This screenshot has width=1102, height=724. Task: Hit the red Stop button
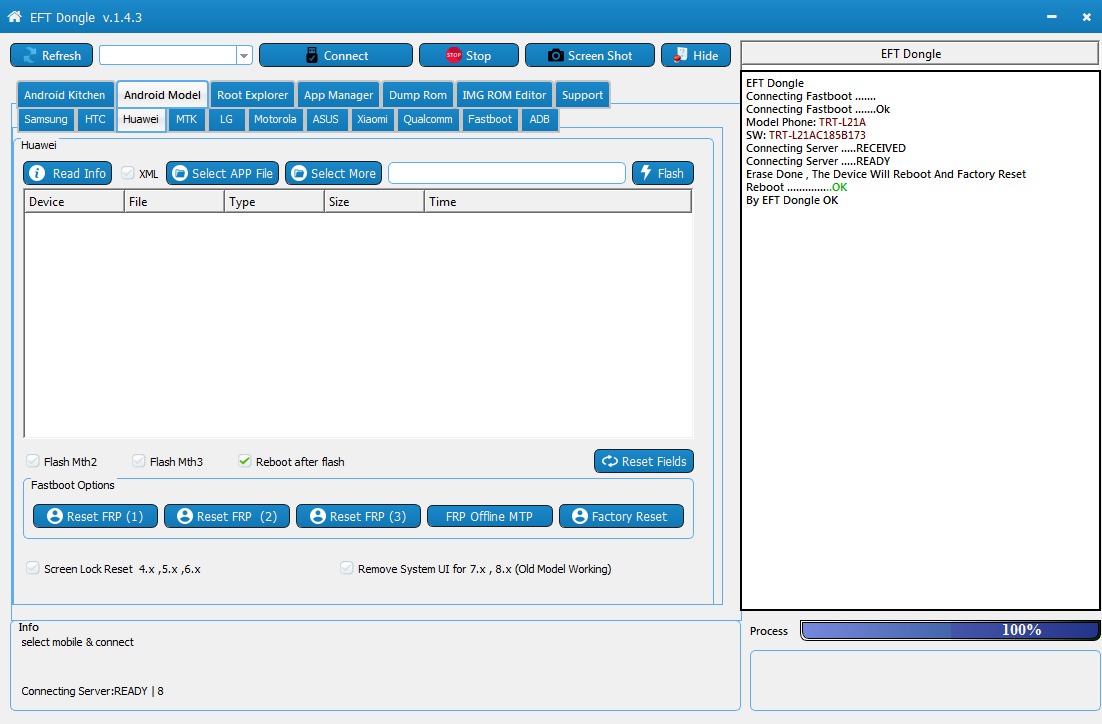[468, 56]
